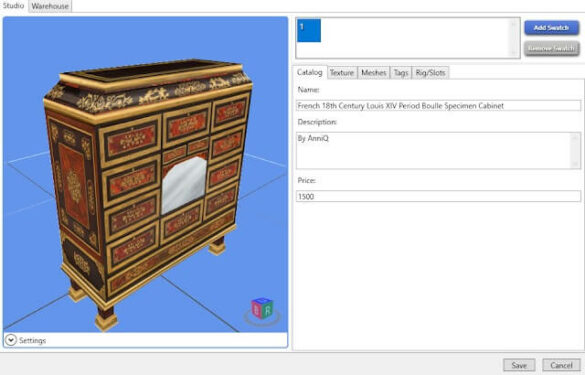
Task: Click the Settings label under the viewport
Action: click(x=32, y=340)
